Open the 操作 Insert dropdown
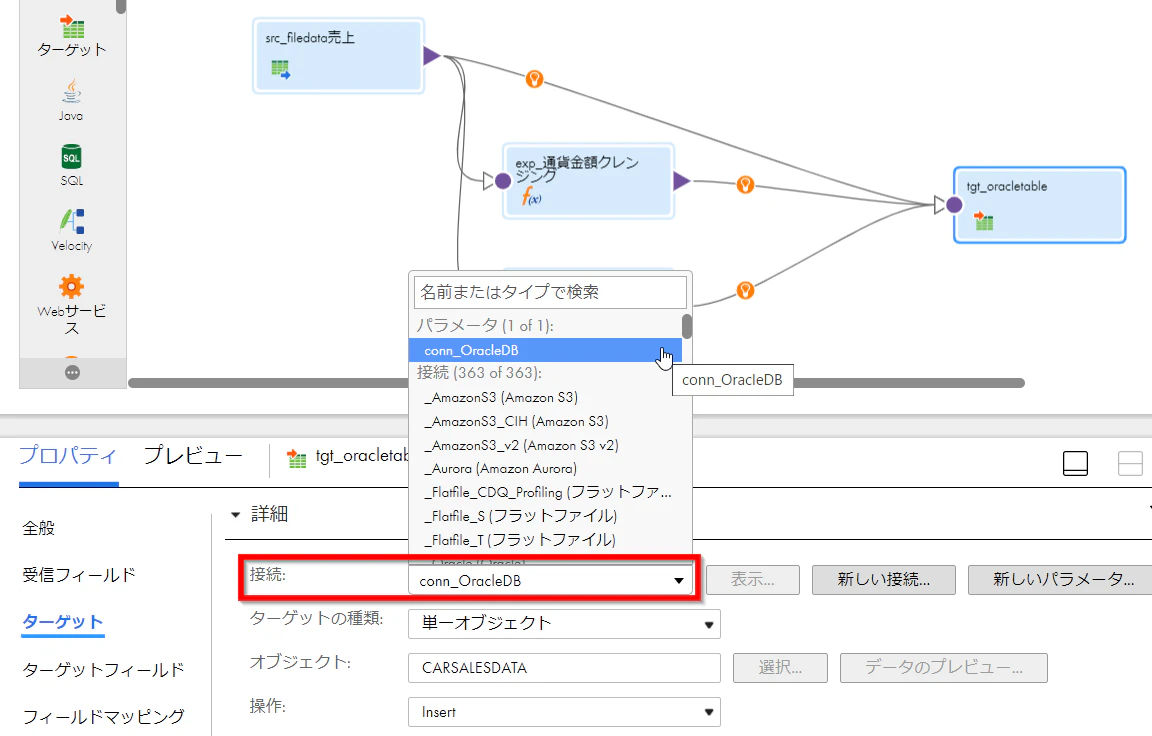Screen dimensions: 1152x736 point(564,712)
